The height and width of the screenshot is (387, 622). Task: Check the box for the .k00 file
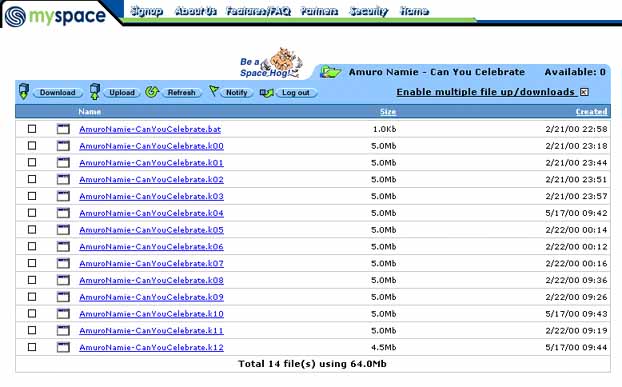pyautogui.click(x=32, y=146)
